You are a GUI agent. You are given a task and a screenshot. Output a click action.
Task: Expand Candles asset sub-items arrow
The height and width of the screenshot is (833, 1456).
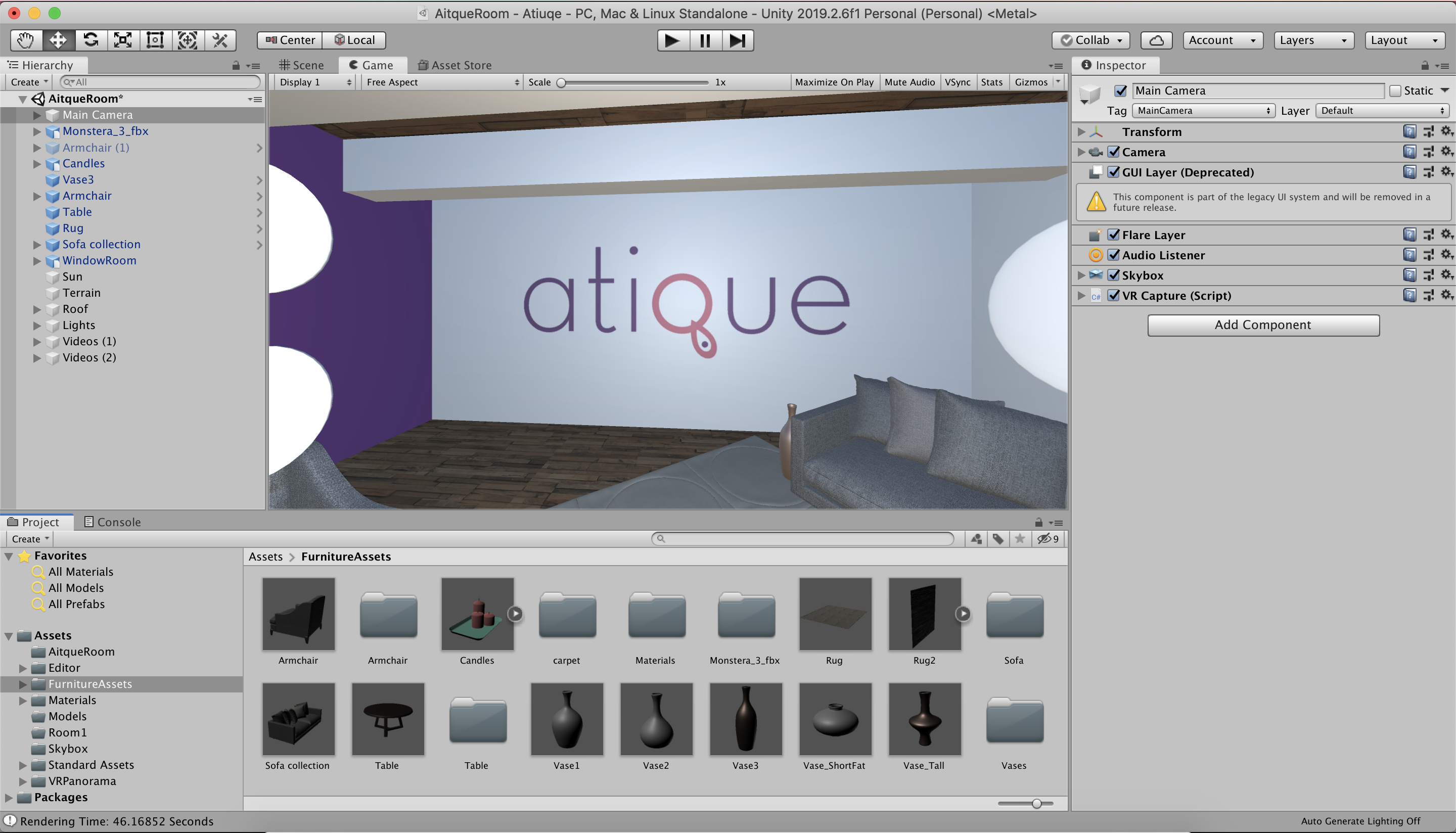(516, 614)
